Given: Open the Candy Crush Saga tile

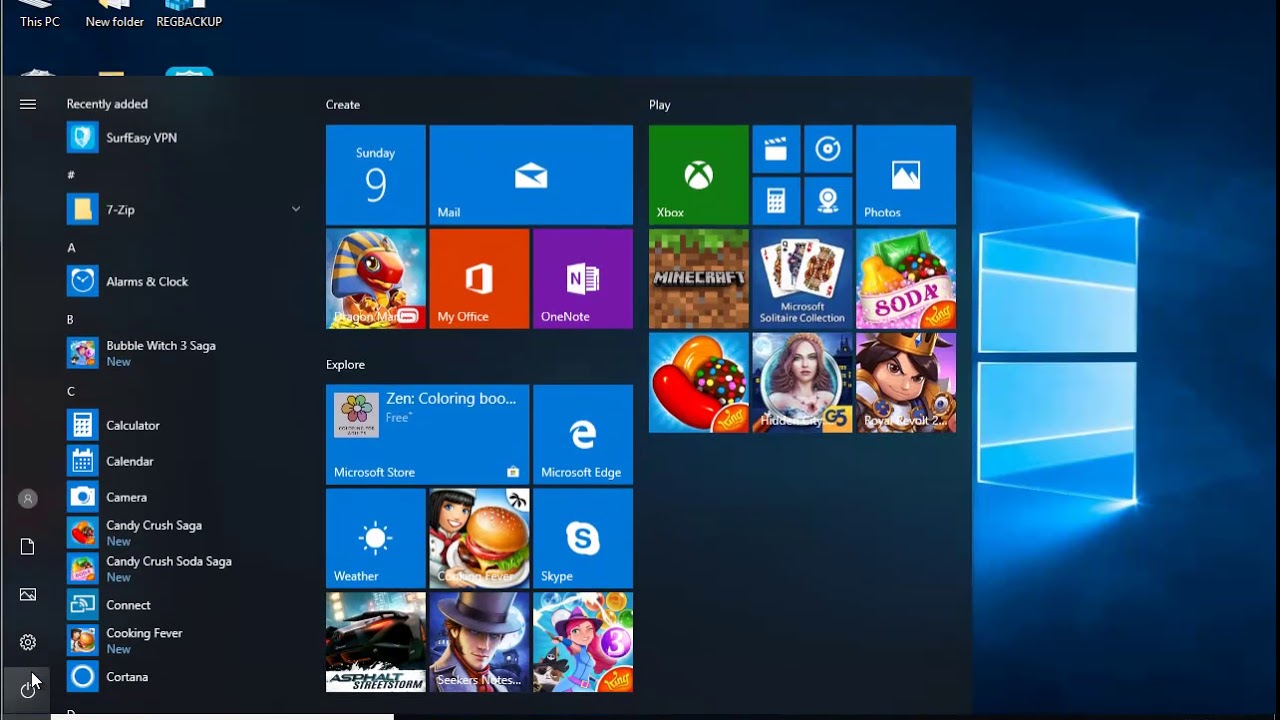Looking at the screenshot, I should [x=698, y=383].
